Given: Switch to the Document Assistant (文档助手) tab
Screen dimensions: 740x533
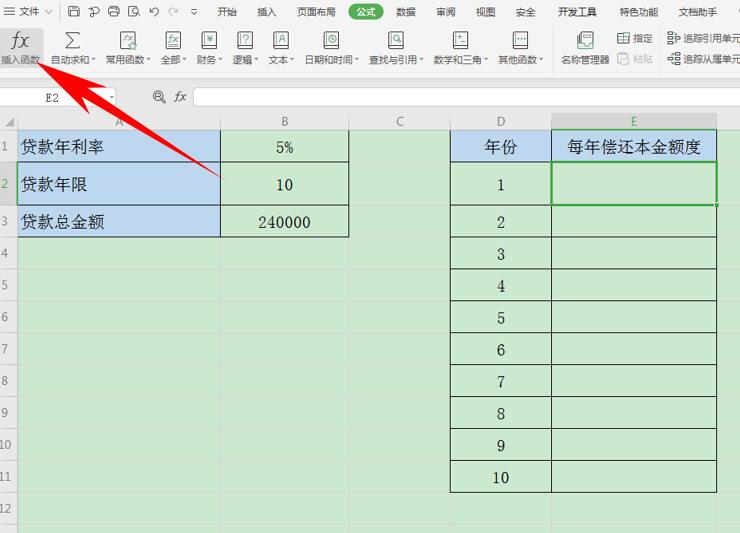Looking at the screenshot, I should click(698, 12).
